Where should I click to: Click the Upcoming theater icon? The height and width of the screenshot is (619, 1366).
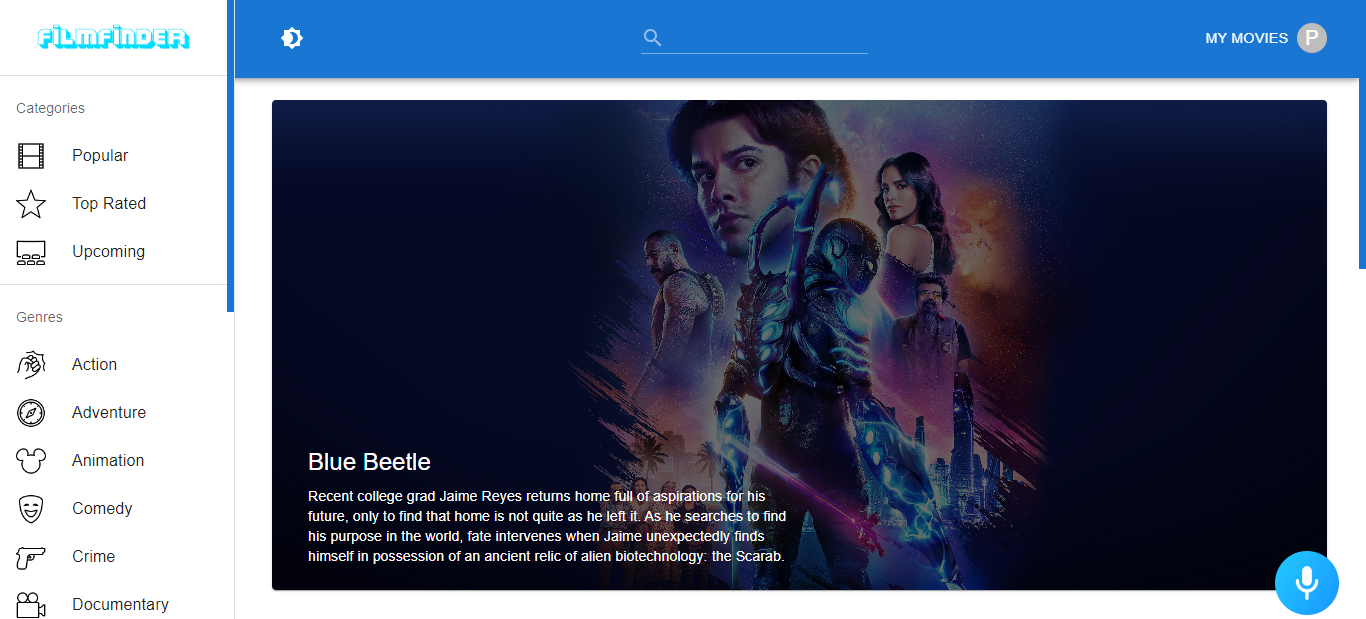pyautogui.click(x=31, y=252)
